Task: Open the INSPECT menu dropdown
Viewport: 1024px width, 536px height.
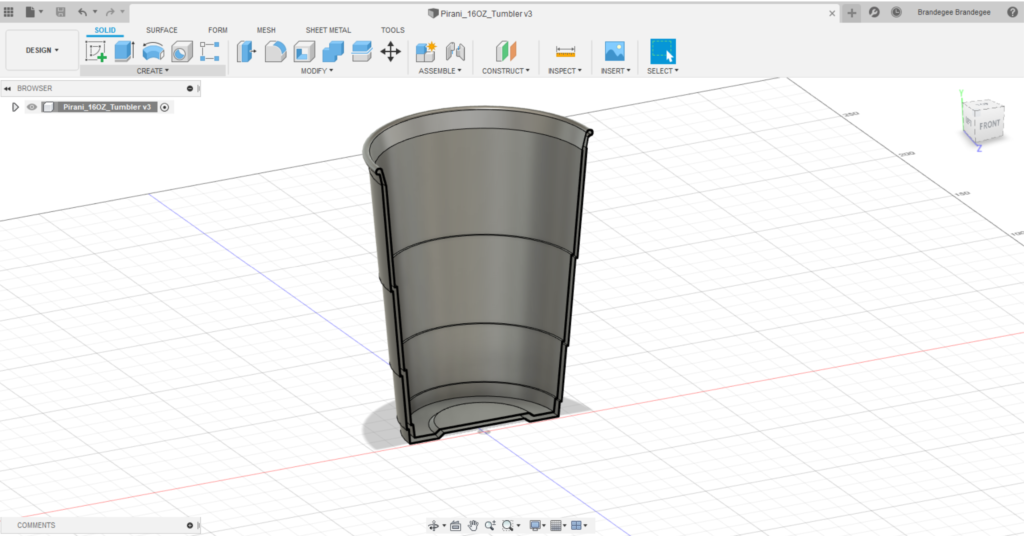Action: coord(565,71)
